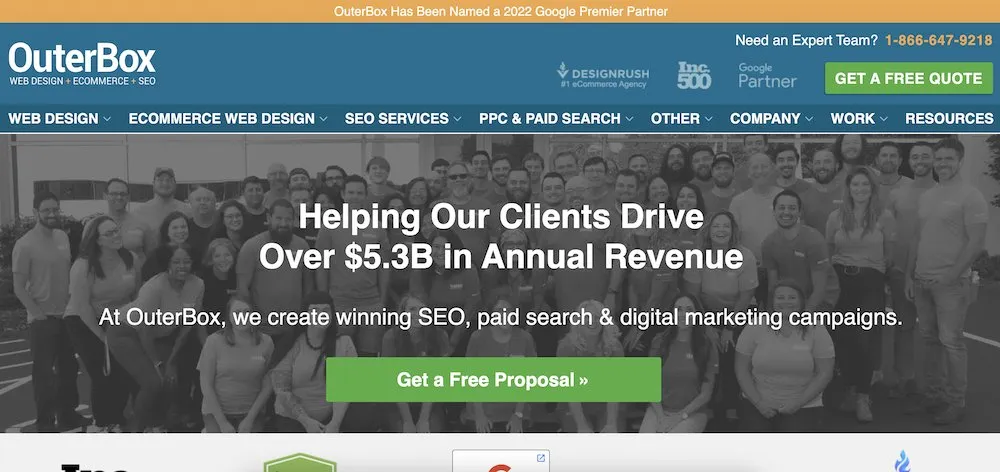The image size is (1000, 472).
Task: Expand the PPC & Paid Search chevron
Action: tap(629, 119)
